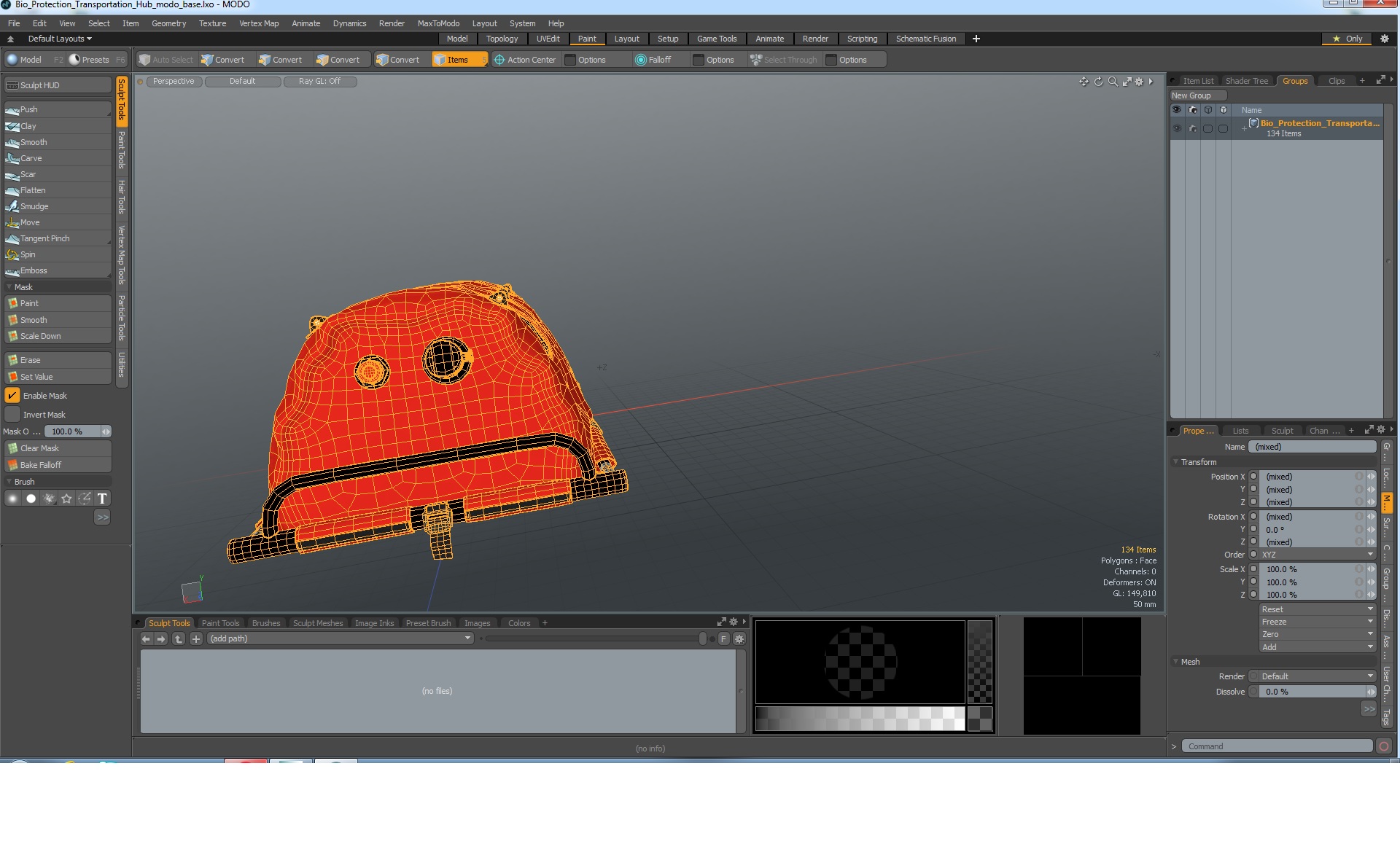
Task: Toggle the Enable Mask checkbox
Action: [12, 396]
